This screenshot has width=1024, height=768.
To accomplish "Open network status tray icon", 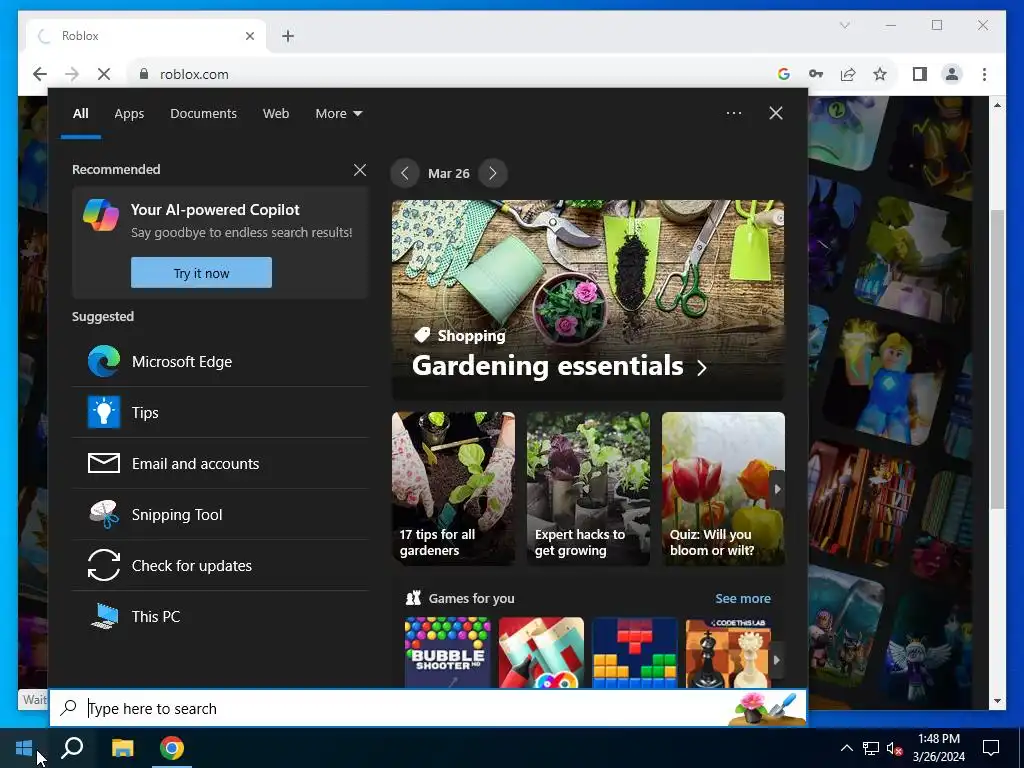I will (x=870, y=748).
